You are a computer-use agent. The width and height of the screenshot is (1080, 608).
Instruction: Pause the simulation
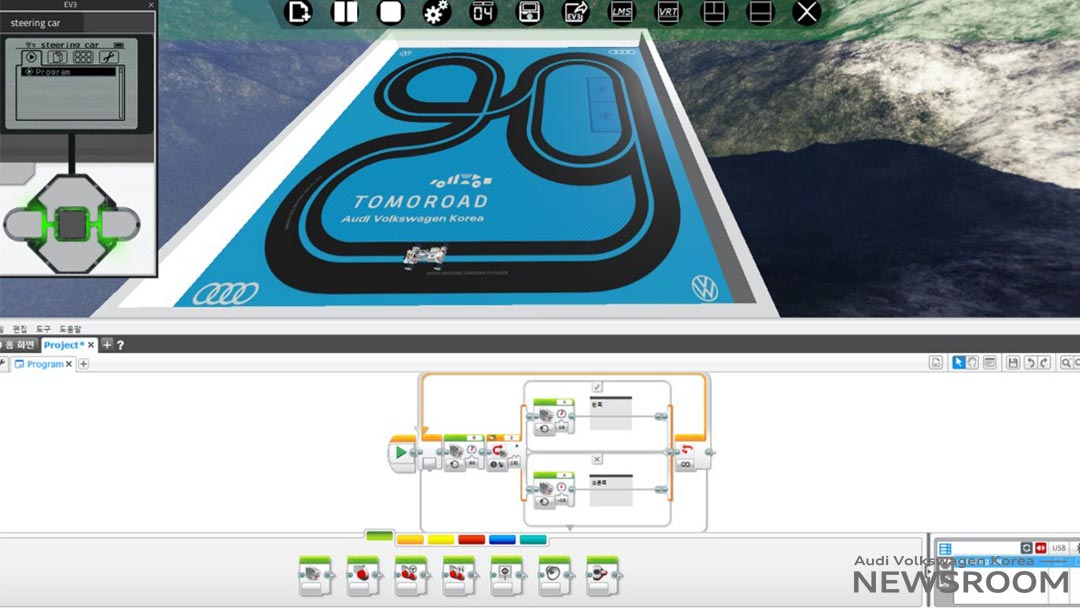(344, 12)
